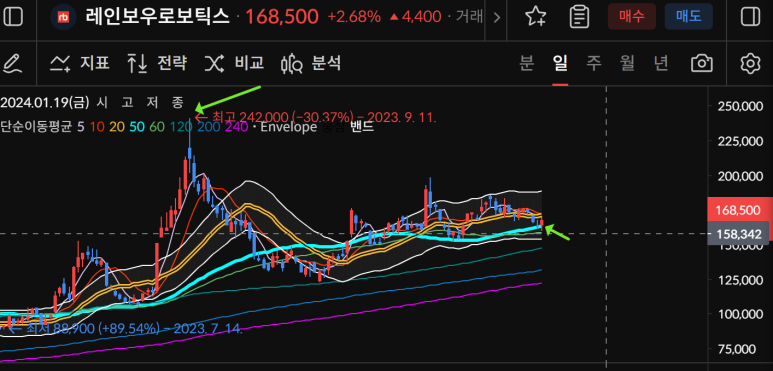Click the 100,000 price axis label
773x371 pixels.
click(x=741, y=314)
